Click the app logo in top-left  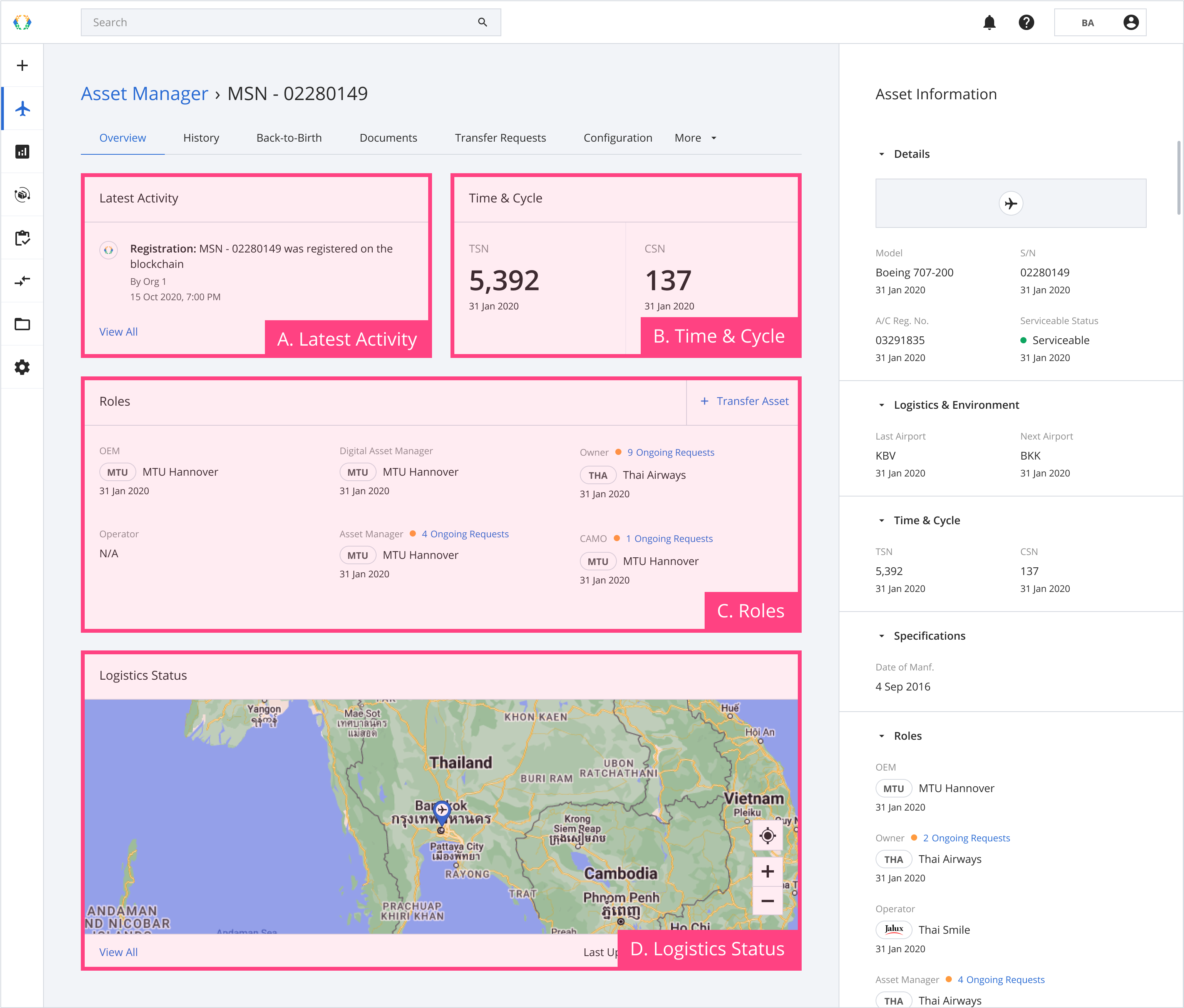[x=22, y=22]
